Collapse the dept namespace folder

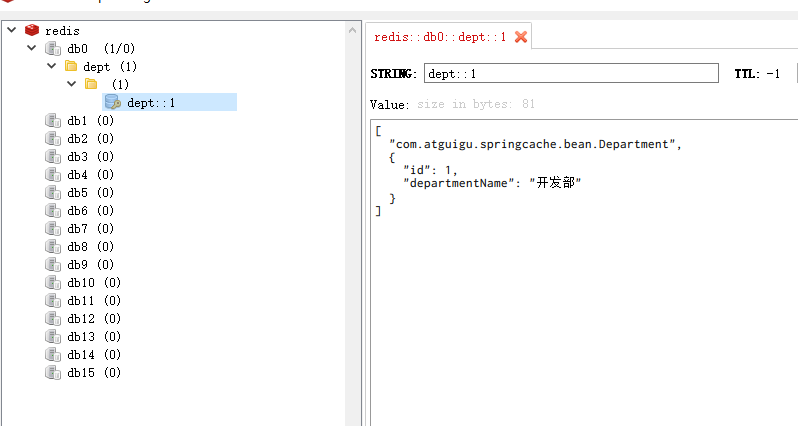coord(51,66)
